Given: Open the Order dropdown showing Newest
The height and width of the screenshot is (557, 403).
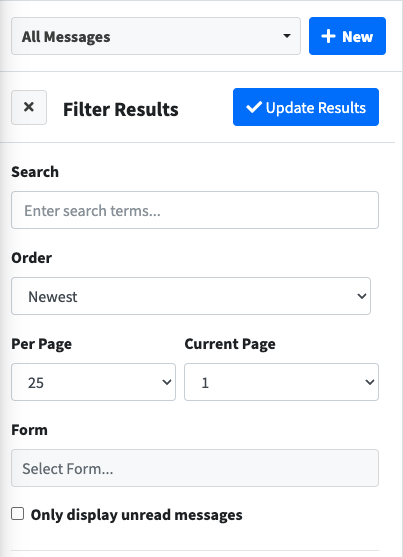Looking at the screenshot, I should click(x=191, y=296).
